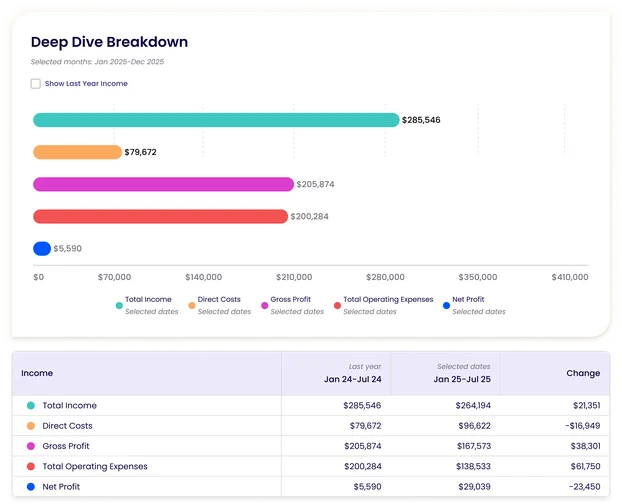Click the $200,284 bar value label
This screenshot has width=622, height=504.
(309, 217)
